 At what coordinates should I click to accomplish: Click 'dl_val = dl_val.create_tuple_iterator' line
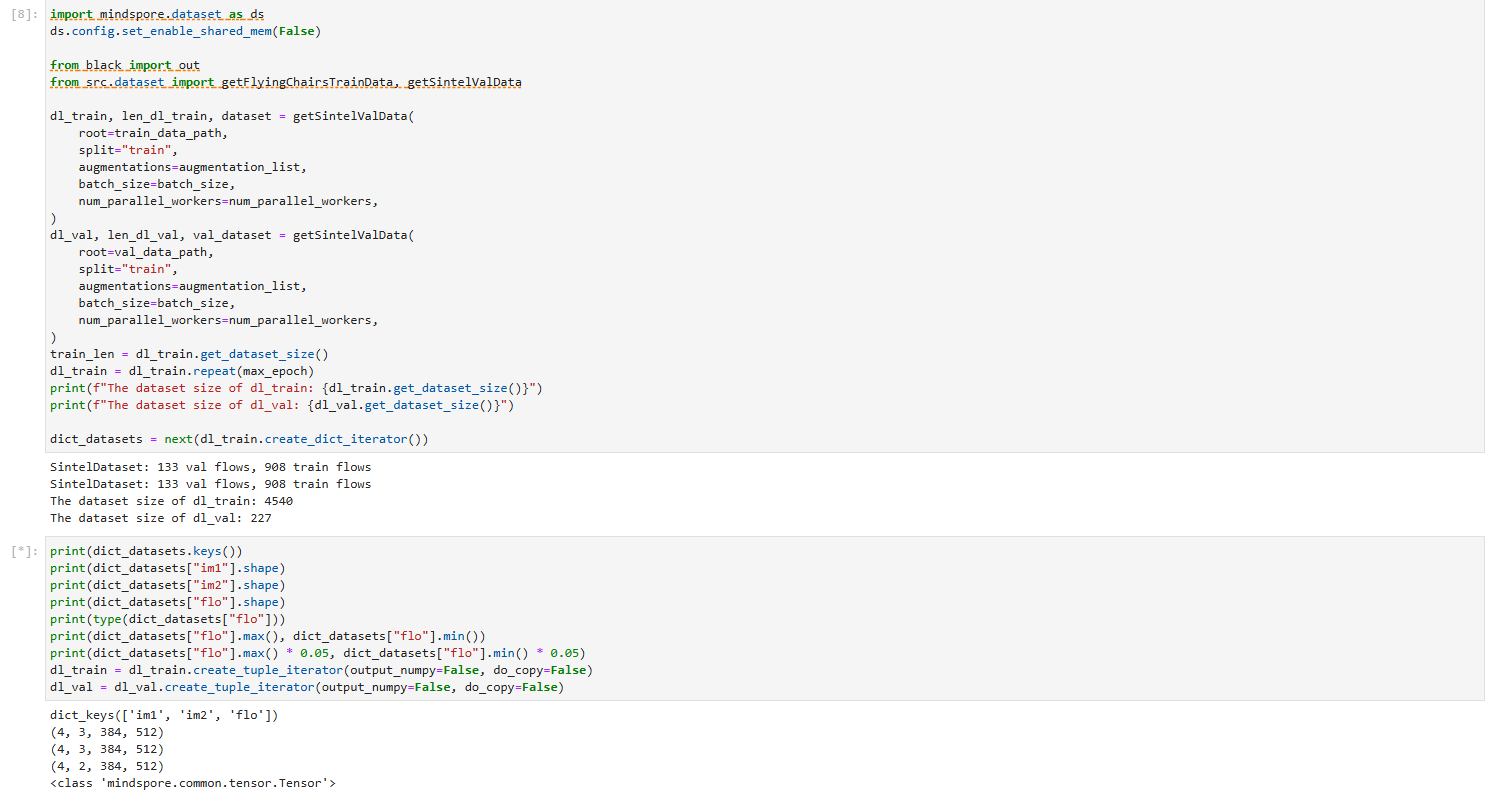click(x=307, y=687)
